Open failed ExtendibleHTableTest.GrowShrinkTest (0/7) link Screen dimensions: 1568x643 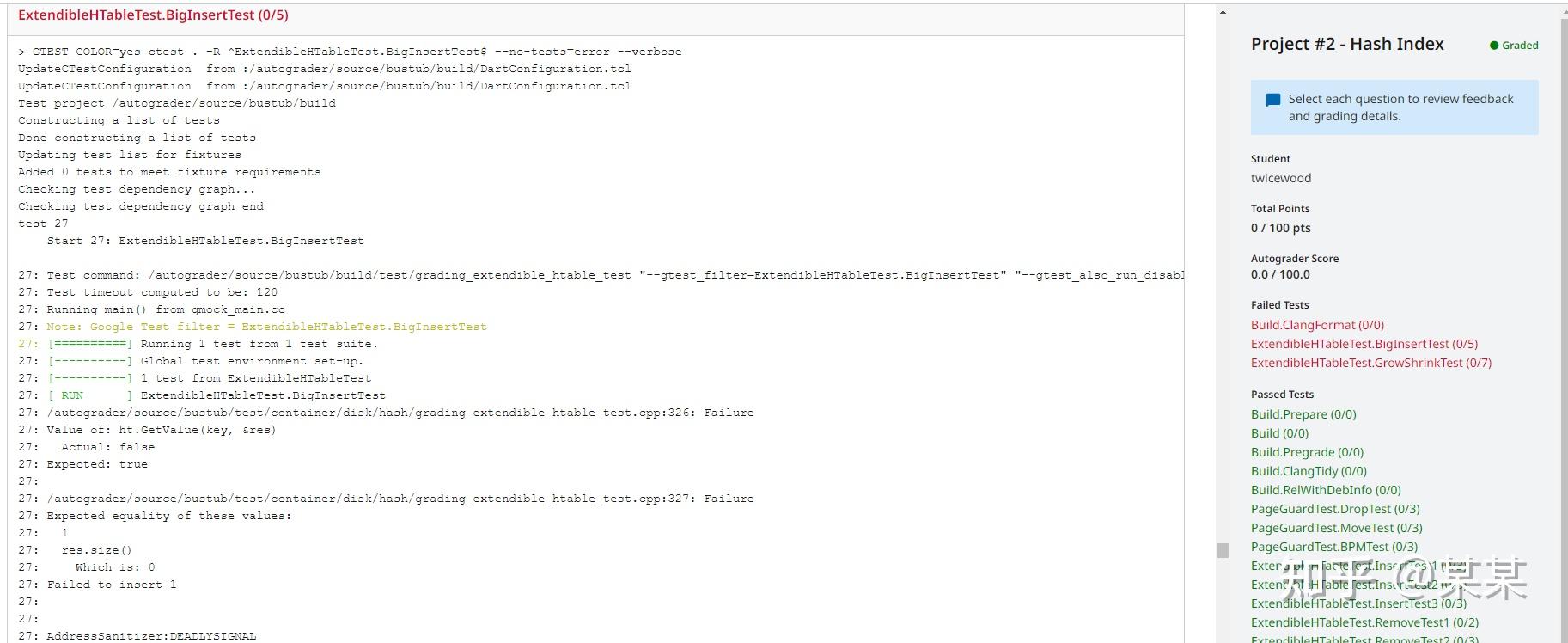coord(1370,363)
